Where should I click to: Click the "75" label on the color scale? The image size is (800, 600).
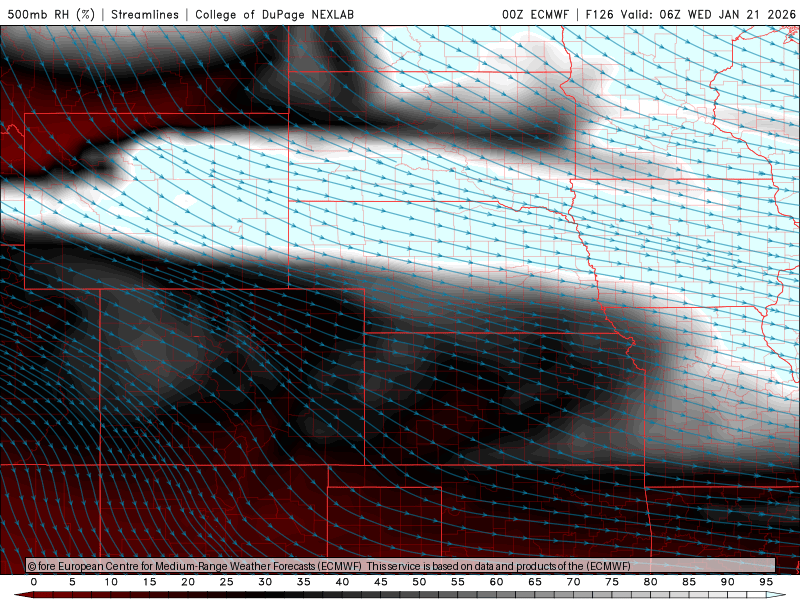click(x=612, y=582)
